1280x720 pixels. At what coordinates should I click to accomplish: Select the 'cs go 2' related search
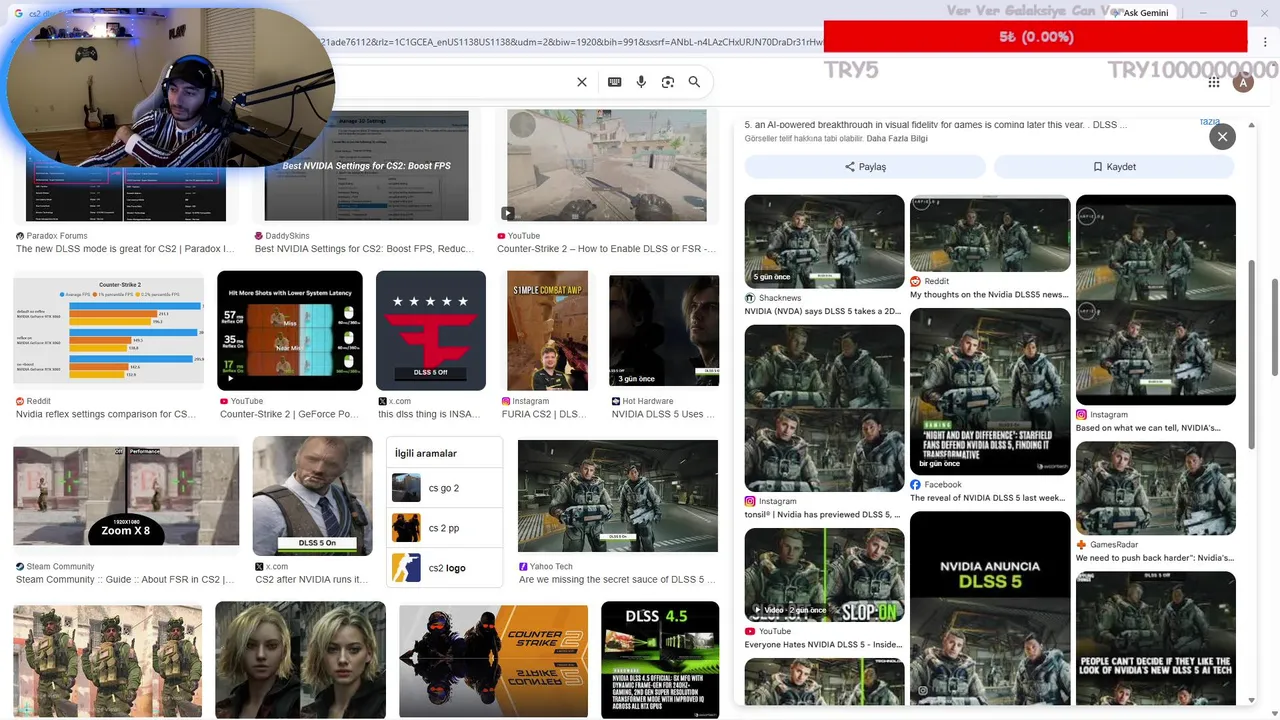(x=445, y=488)
